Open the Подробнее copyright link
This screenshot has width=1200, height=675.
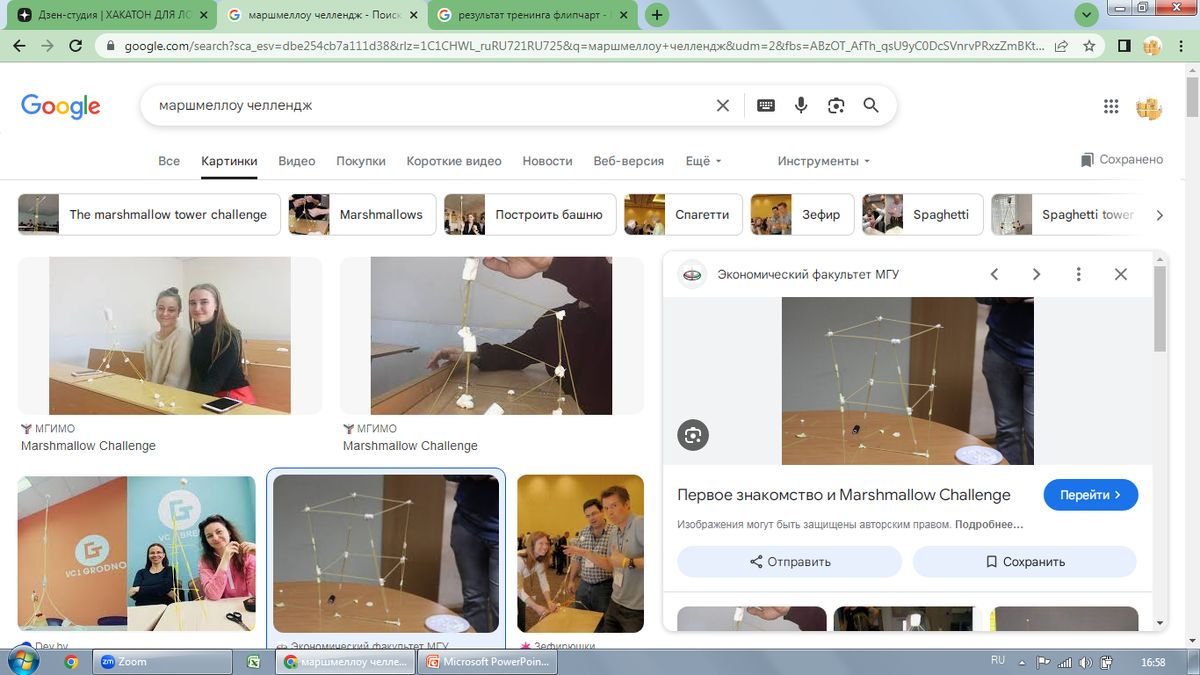point(990,524)
